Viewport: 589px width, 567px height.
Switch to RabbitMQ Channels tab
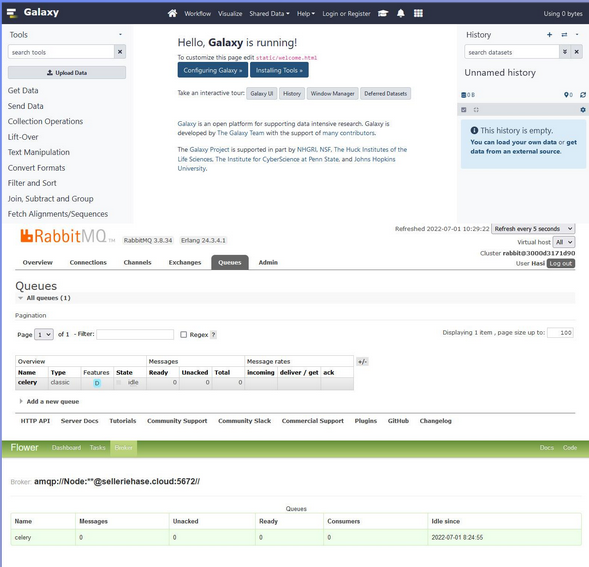(x=137, y=262)
